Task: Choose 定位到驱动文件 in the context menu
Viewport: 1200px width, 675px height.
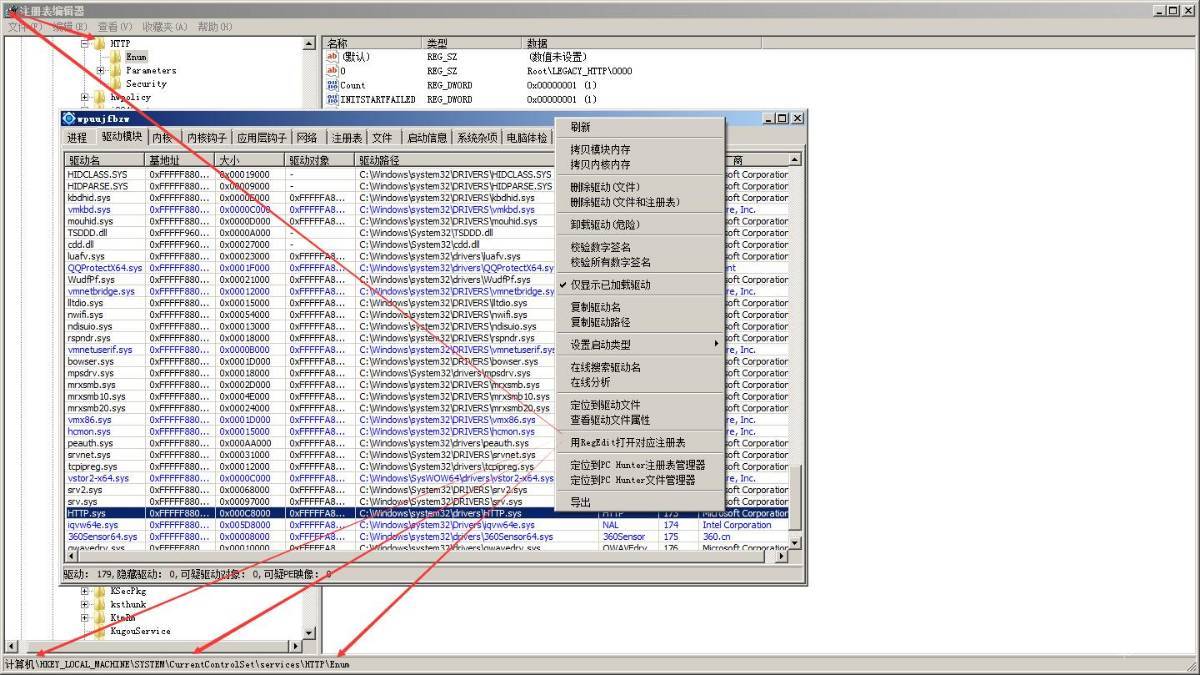Action: [x=639, y=405]
